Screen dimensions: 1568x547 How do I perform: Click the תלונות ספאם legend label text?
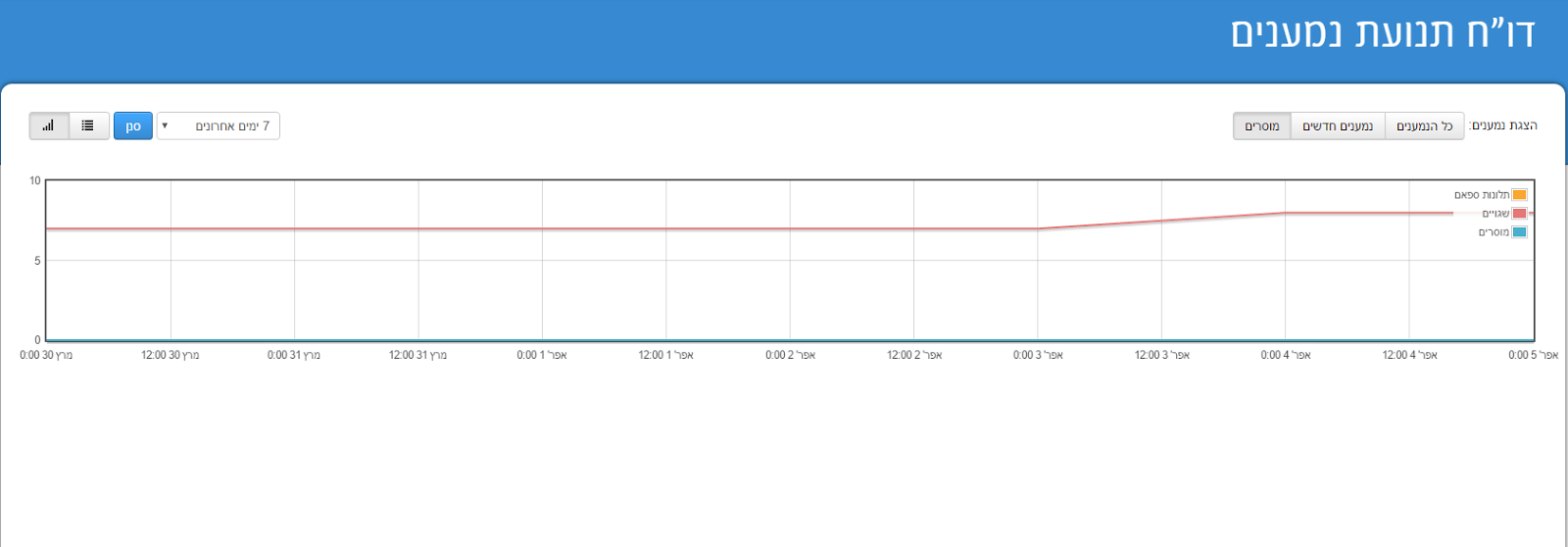1481,195
